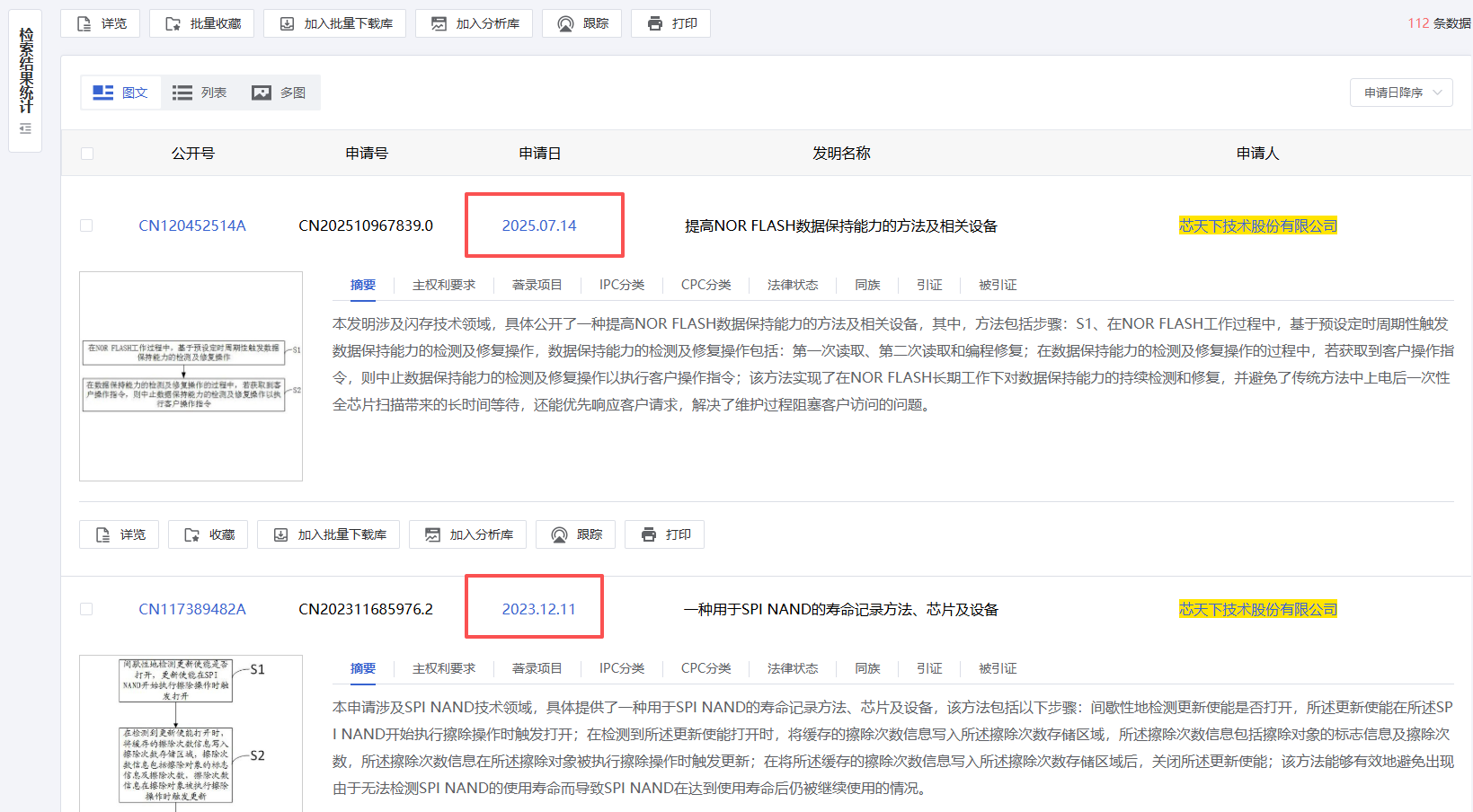
Task: Collapse the left statistics sidebar
Action: [25, 128]
